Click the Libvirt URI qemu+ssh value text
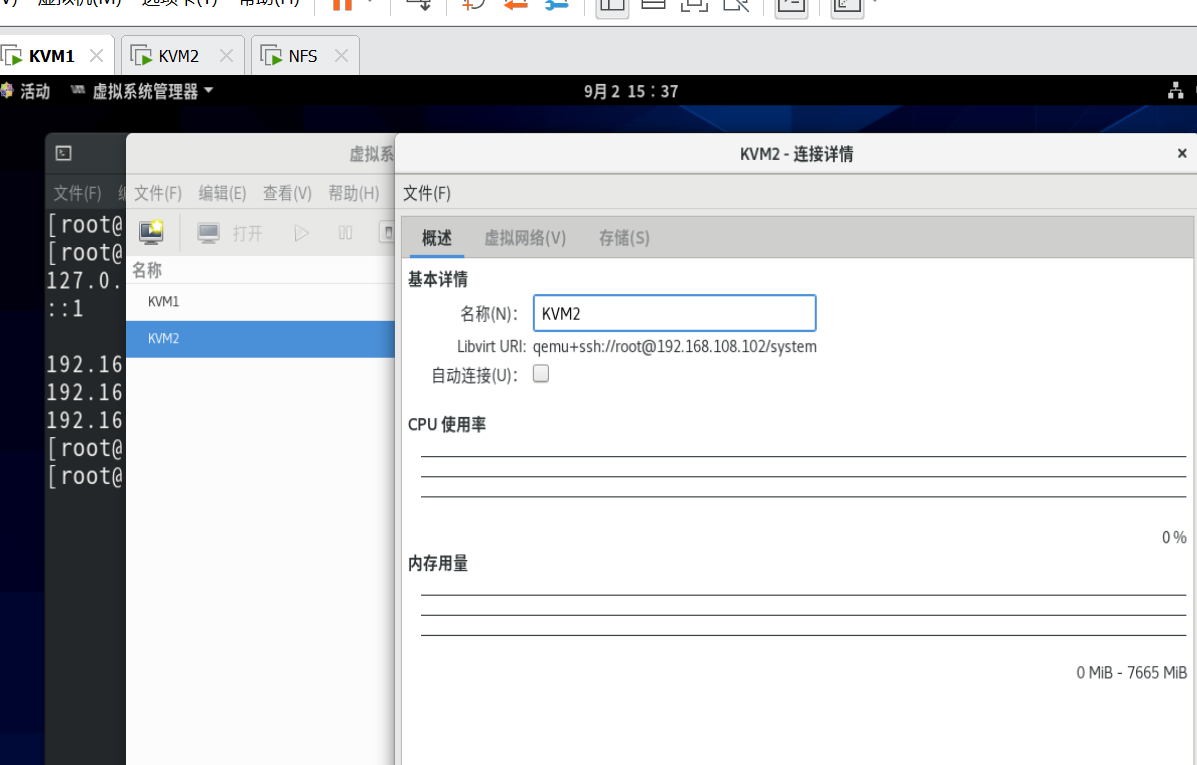Image resolution: width=1197 pixels, height=765 pixels. (x=675, y=347)
